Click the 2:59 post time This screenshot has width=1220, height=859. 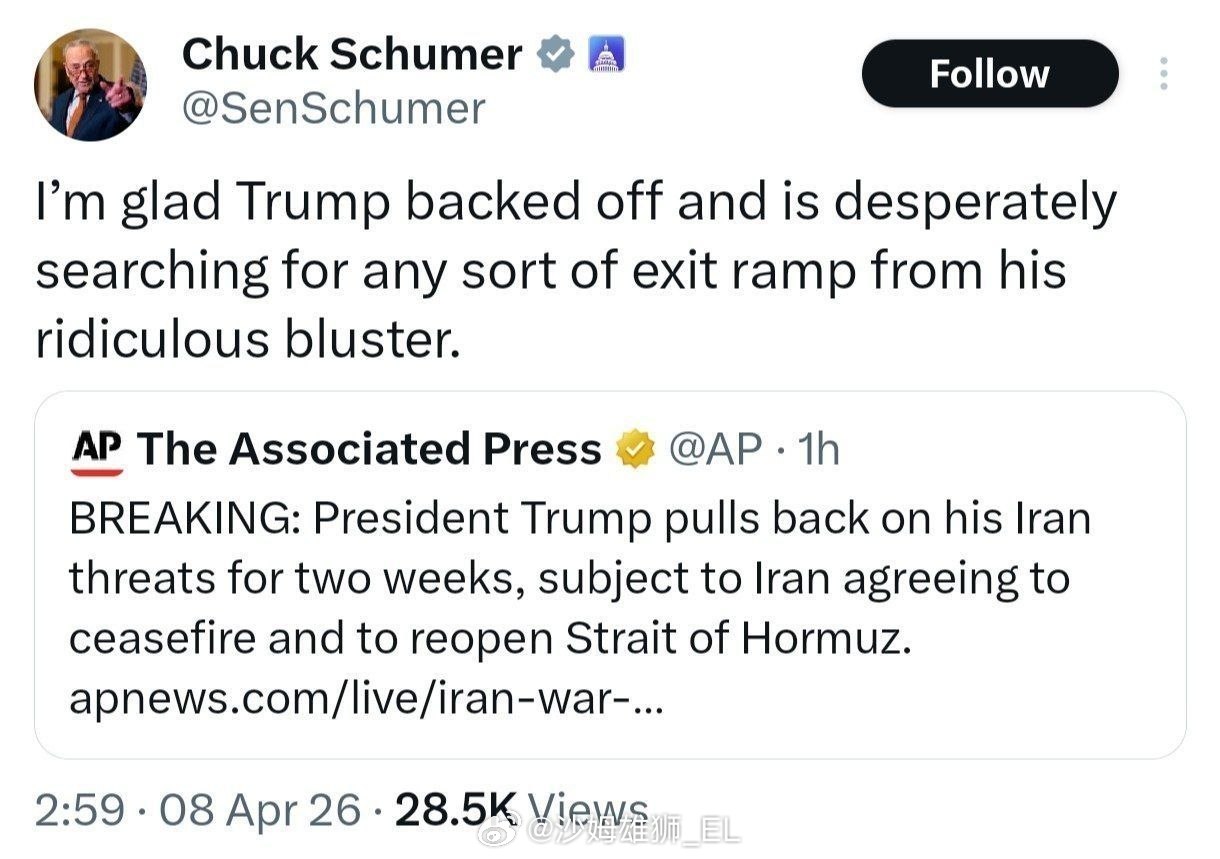(80, 810)
